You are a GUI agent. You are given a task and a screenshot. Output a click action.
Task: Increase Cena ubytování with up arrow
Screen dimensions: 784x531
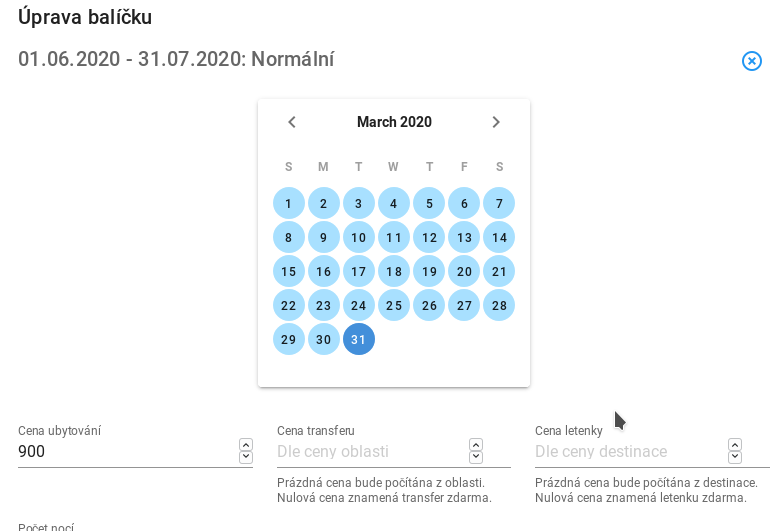point(246,444)
